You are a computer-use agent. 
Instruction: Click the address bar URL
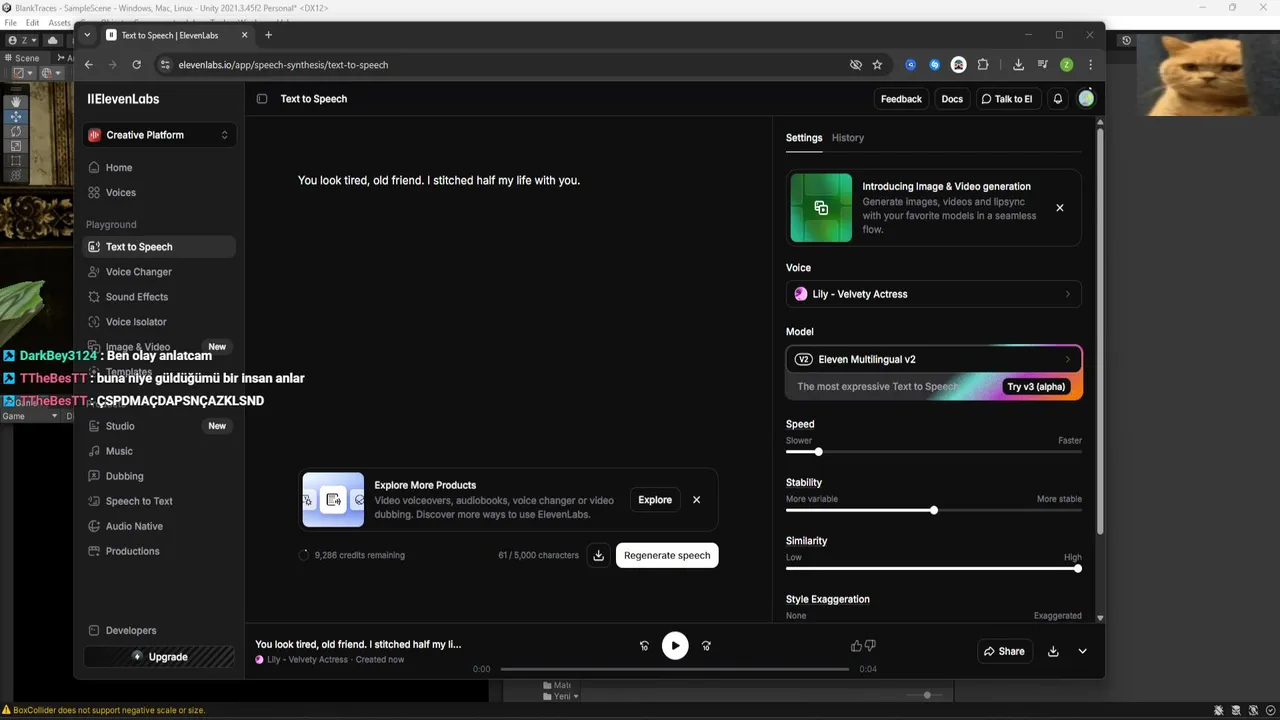pos(283,65)
